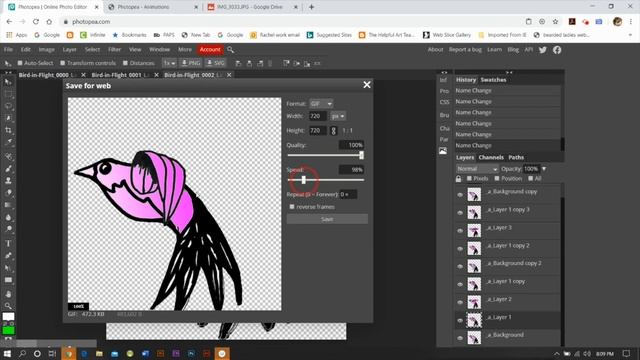
Task: Select the Rectangle shape tool
Action: pyautogui.click(x=8, y=280)
